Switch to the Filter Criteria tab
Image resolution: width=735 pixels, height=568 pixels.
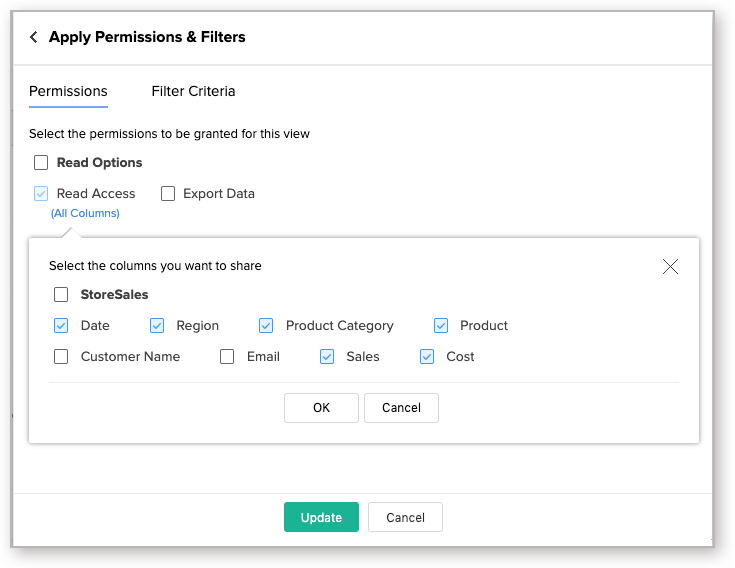(193, 91)
